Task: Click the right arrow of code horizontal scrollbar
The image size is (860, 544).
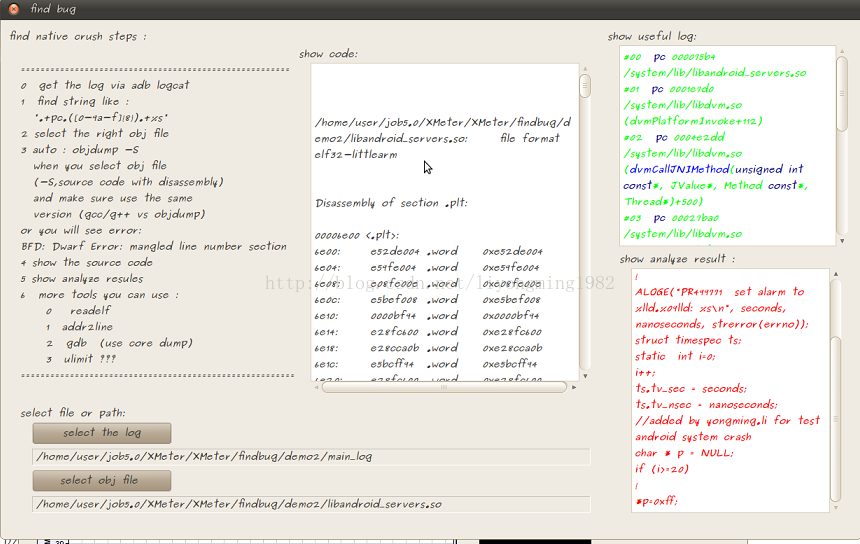Action: point(574,387)
